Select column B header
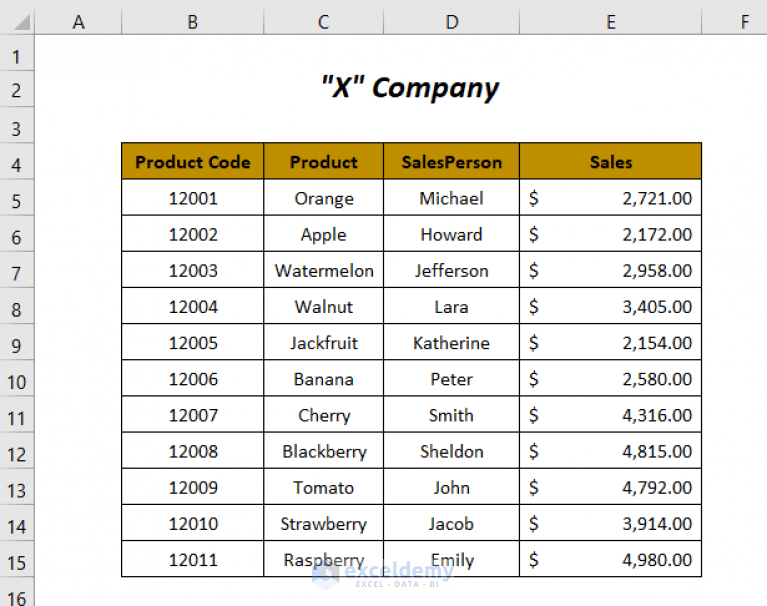The image size is (767, 606). pos(193,22)
